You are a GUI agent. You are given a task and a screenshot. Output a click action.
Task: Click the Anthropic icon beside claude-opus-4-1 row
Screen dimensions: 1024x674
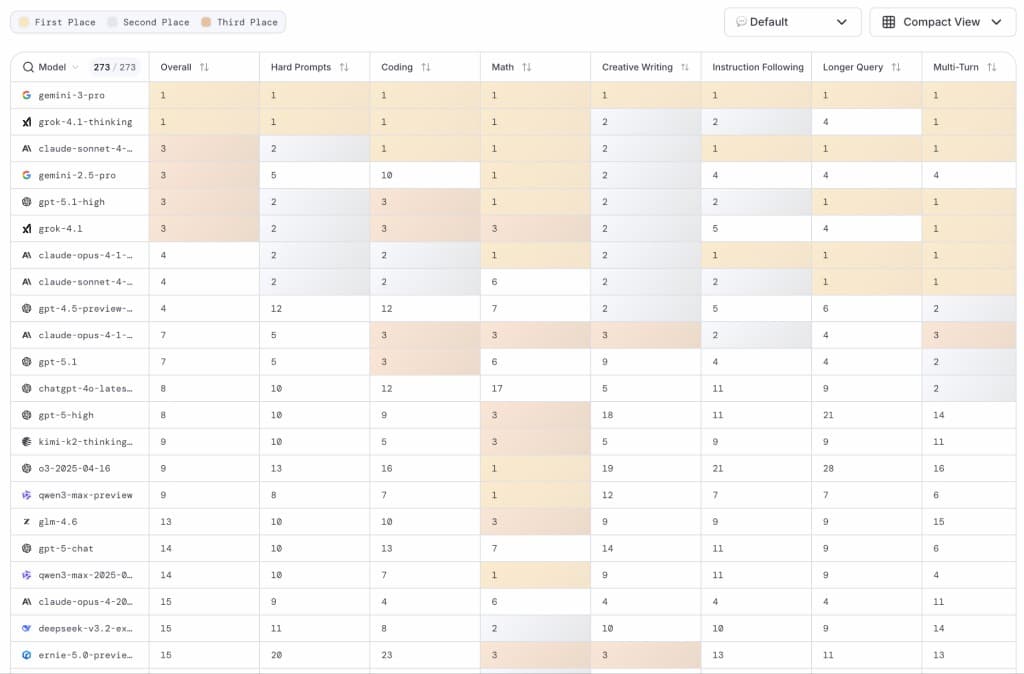coord(25,255)
